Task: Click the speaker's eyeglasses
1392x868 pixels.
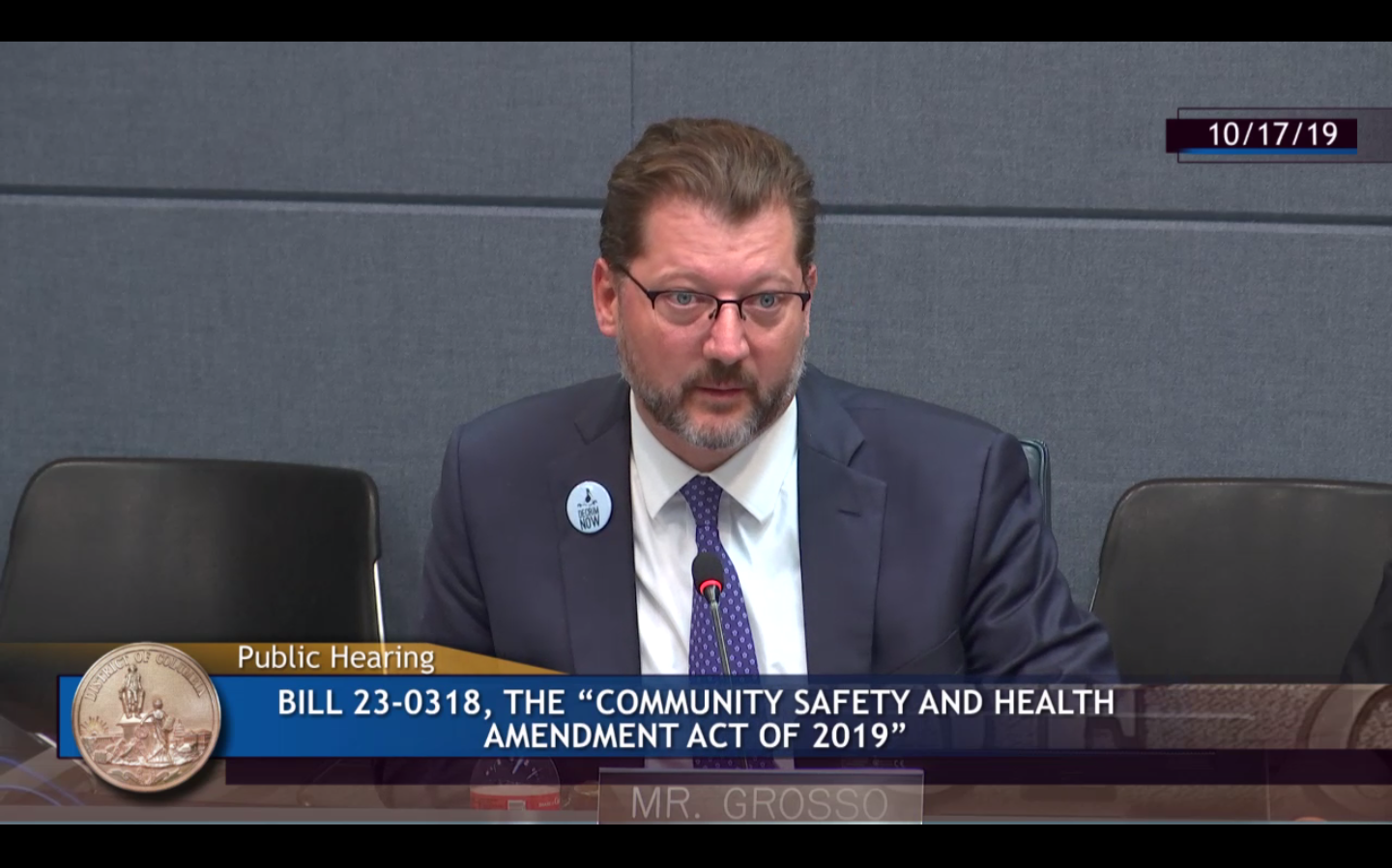Action: tap(713, 301)
